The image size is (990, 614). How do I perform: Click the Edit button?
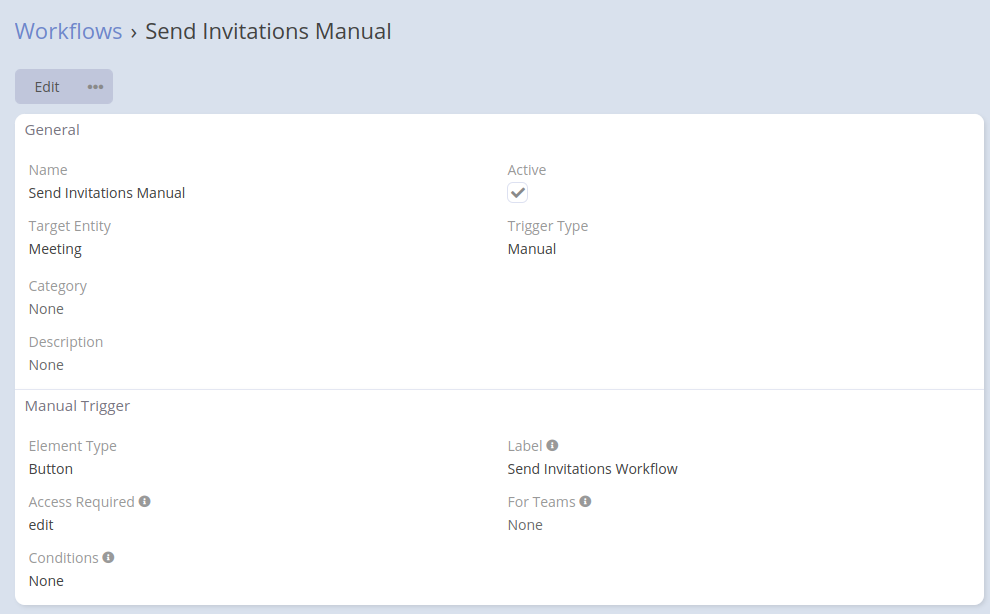[x=47, y=87]
